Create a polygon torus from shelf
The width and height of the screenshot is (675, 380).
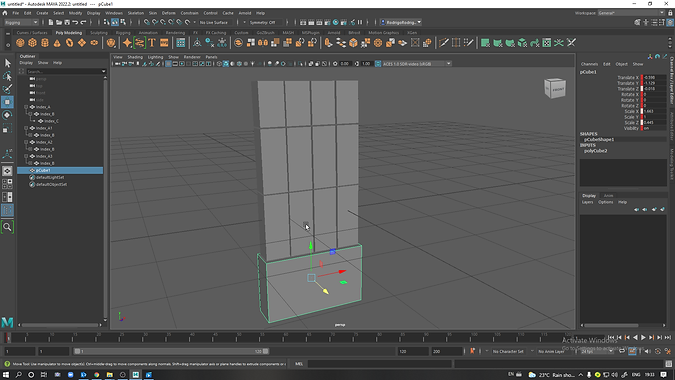point(70,43)
